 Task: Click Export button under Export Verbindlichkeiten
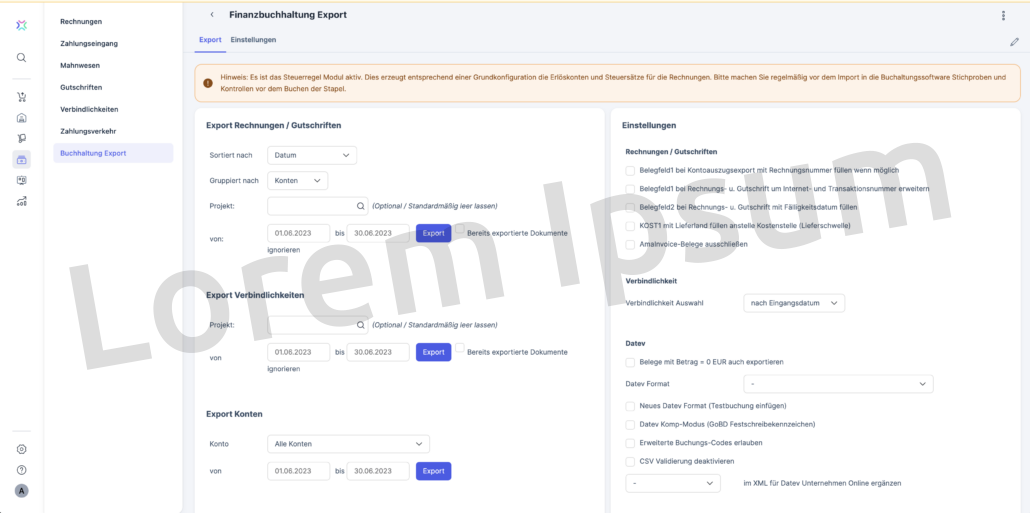pos(433,352)
